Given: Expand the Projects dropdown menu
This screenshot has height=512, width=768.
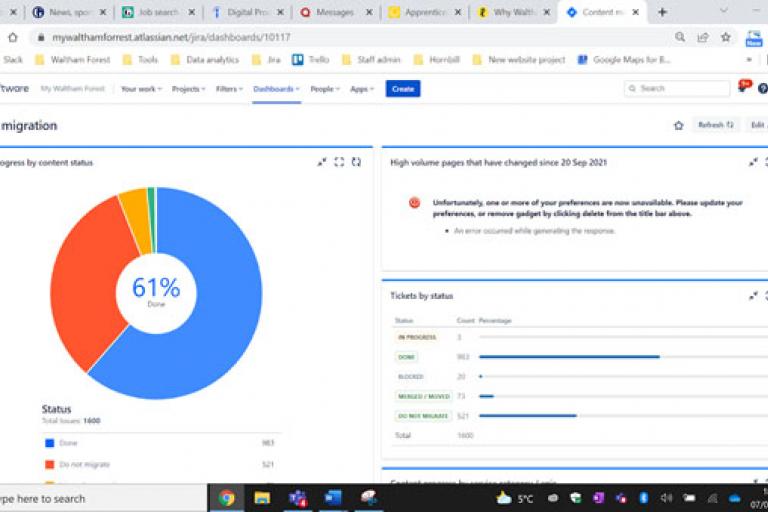Looking at the screenshot, I should coord(188,89).
